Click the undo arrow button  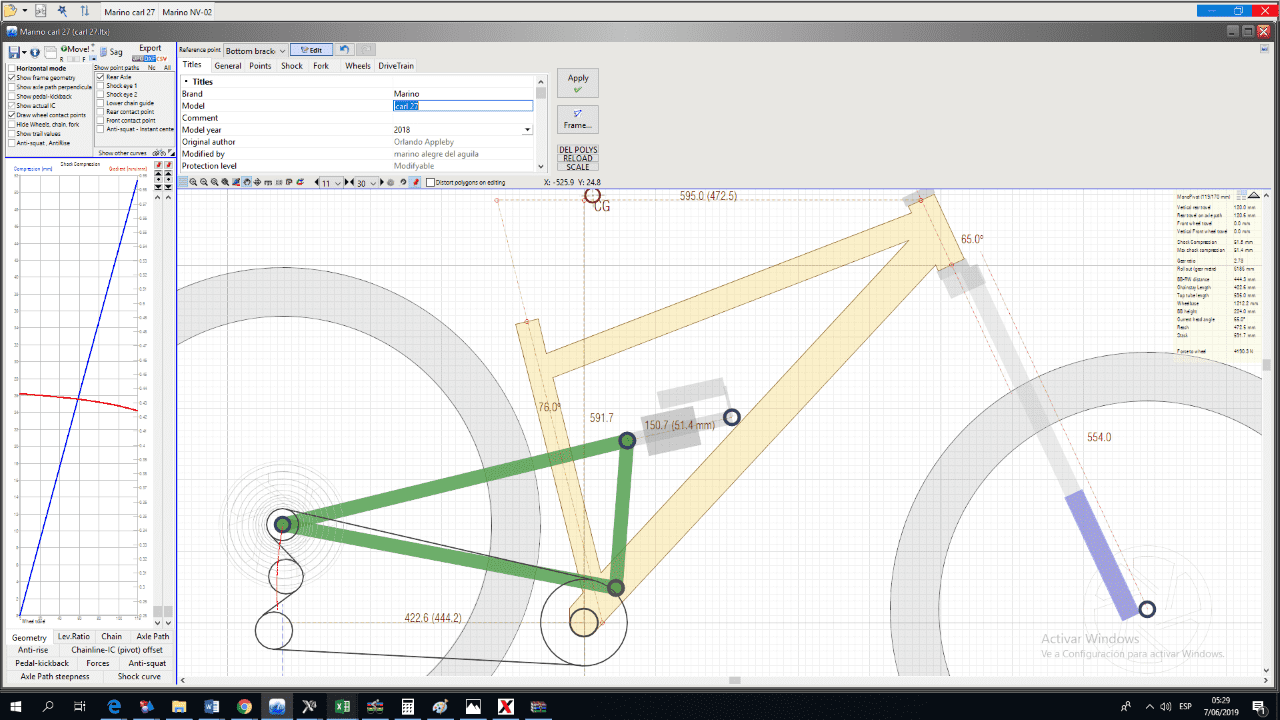tap(345, 50)
